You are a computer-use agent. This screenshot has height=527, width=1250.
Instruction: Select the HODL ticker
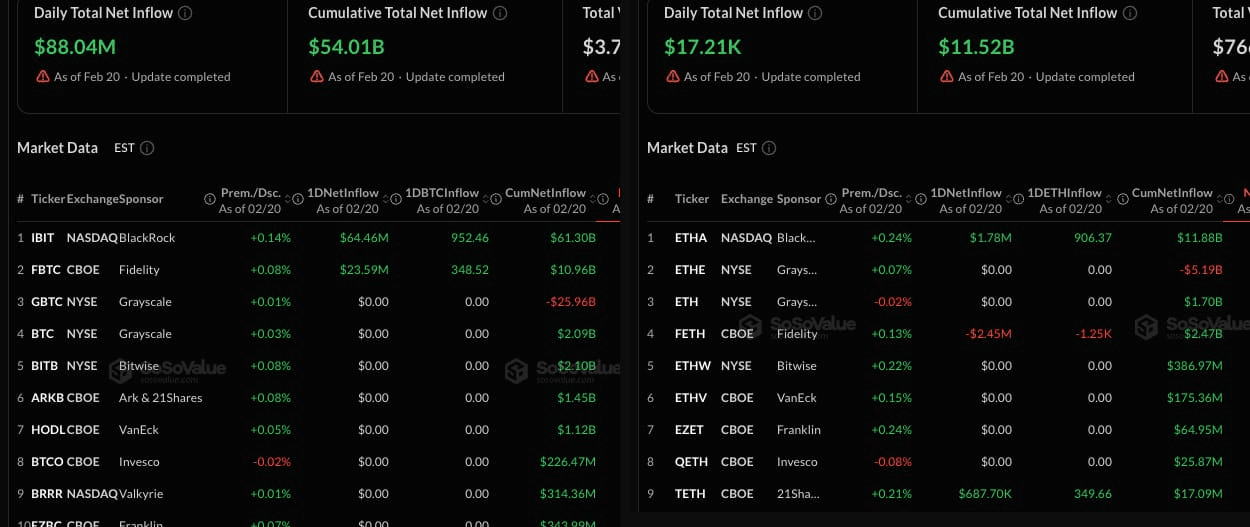tap(48, 430)
